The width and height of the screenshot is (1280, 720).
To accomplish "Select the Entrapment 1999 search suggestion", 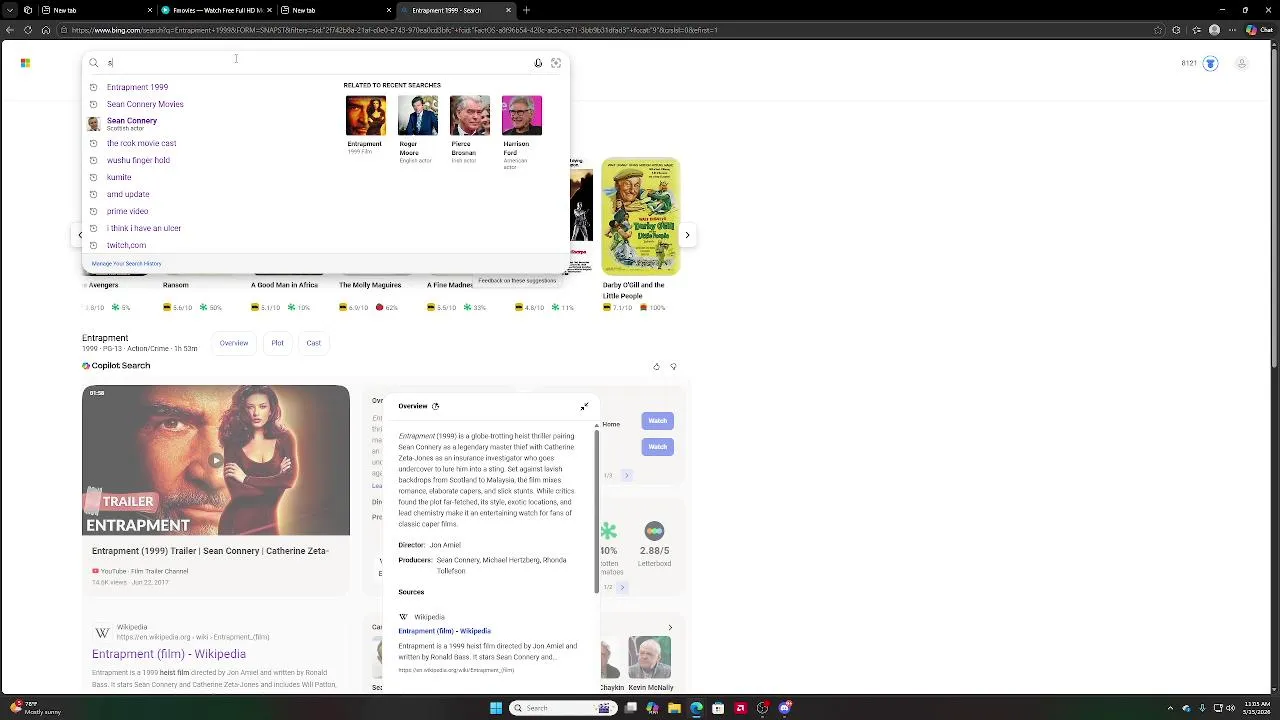I will click(x=137, y=87).
